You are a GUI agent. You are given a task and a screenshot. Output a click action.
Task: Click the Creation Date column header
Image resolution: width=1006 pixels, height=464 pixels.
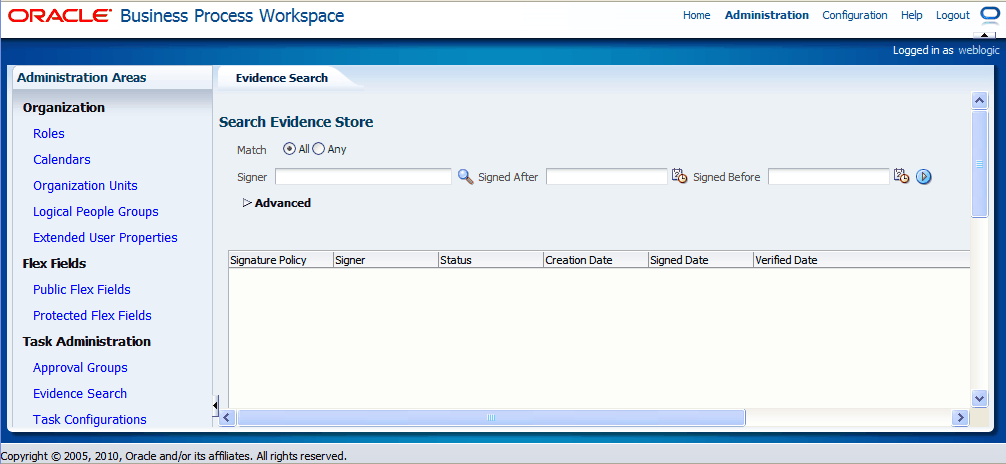(x=596, y=260)
